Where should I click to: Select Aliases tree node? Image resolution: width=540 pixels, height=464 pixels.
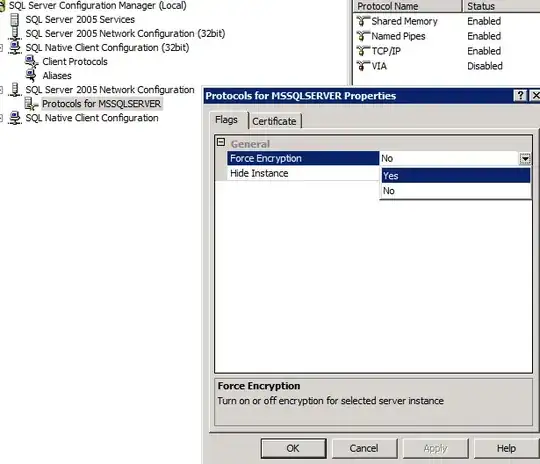pos(57,75)
